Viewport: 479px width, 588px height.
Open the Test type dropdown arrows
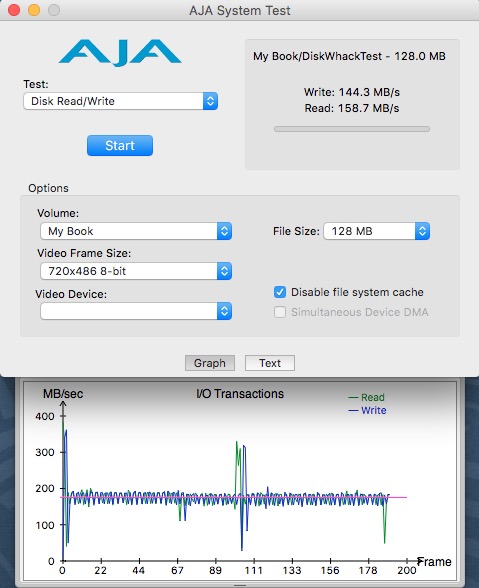(x=210, y=101)
